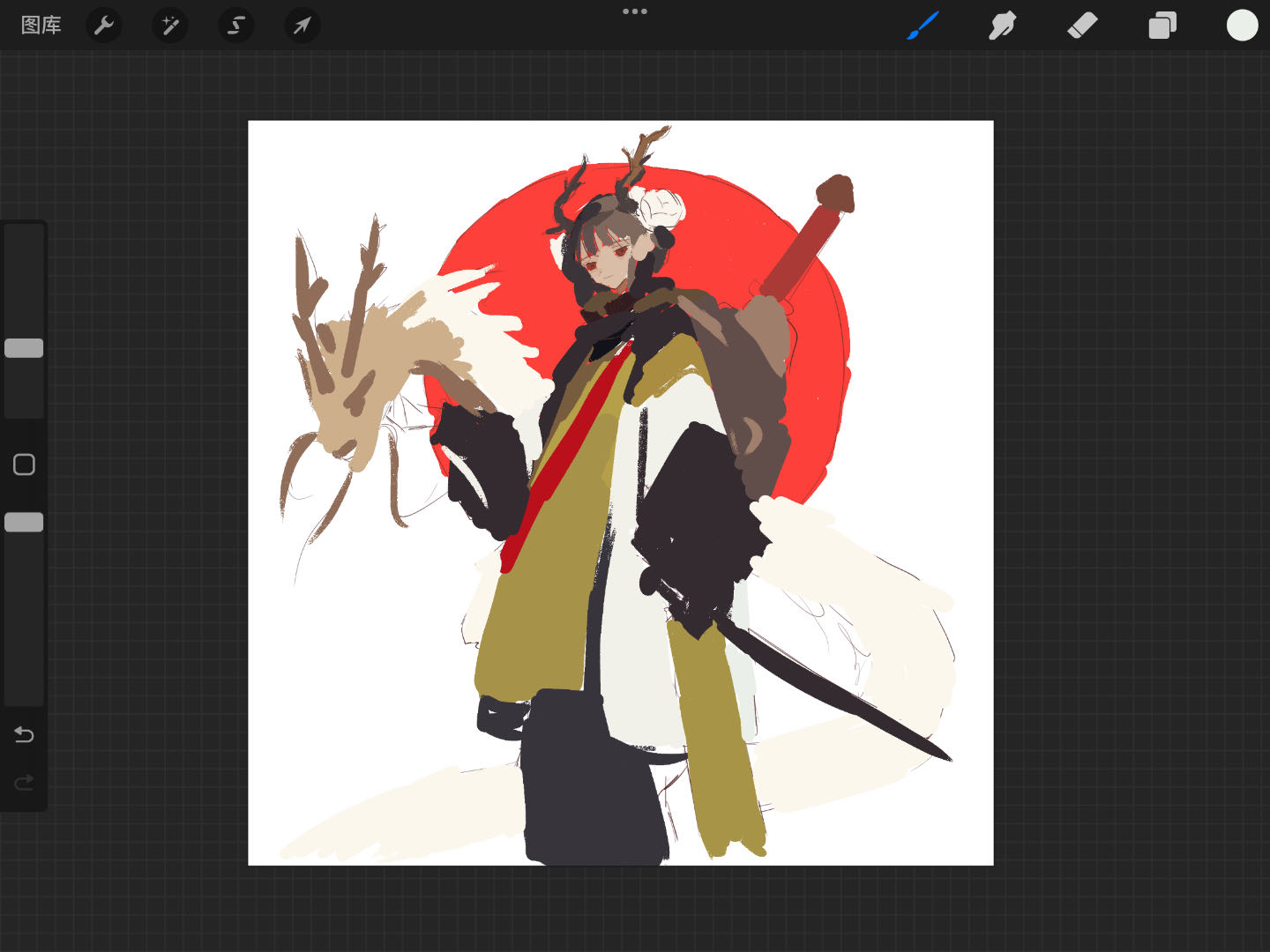Undo the last stroke
Image resolution: width=1270 pixels, height=952 pixels.
24,734
